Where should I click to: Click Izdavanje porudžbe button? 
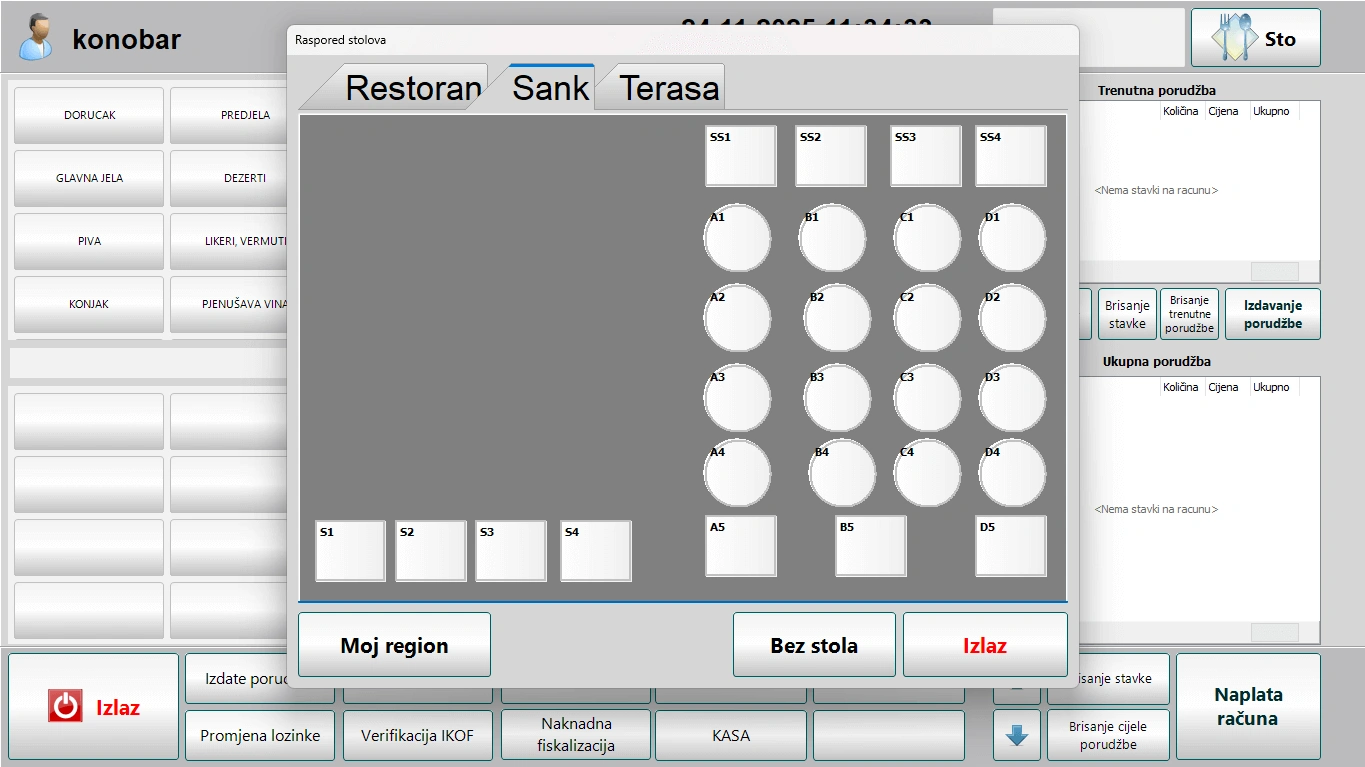coord(1272,314)
